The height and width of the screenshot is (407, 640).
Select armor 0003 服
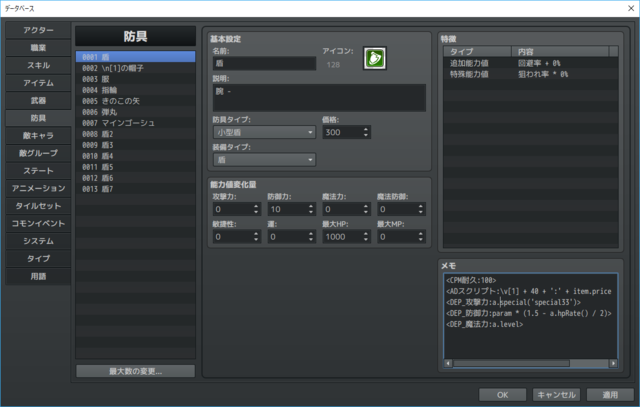136,79
